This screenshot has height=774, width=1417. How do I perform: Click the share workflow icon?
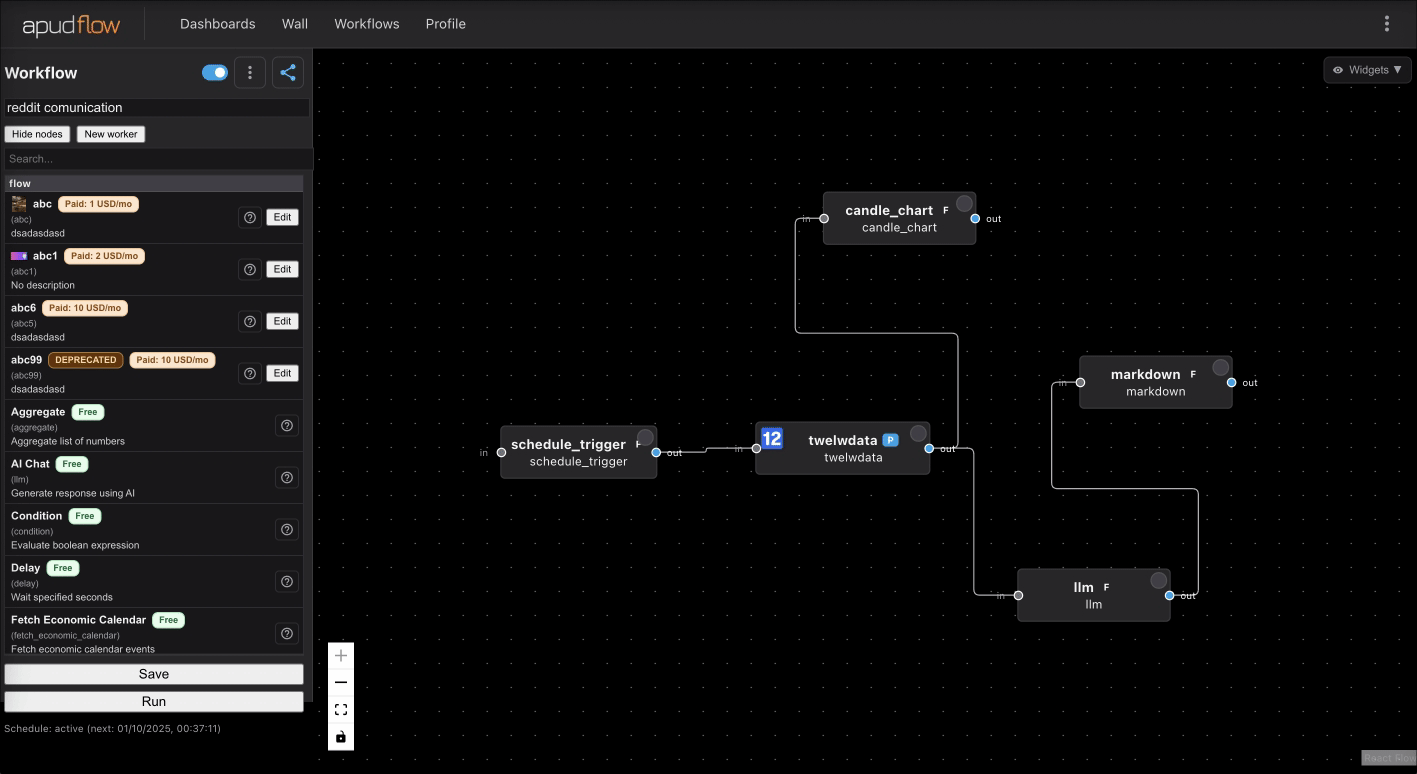(287, 72)
